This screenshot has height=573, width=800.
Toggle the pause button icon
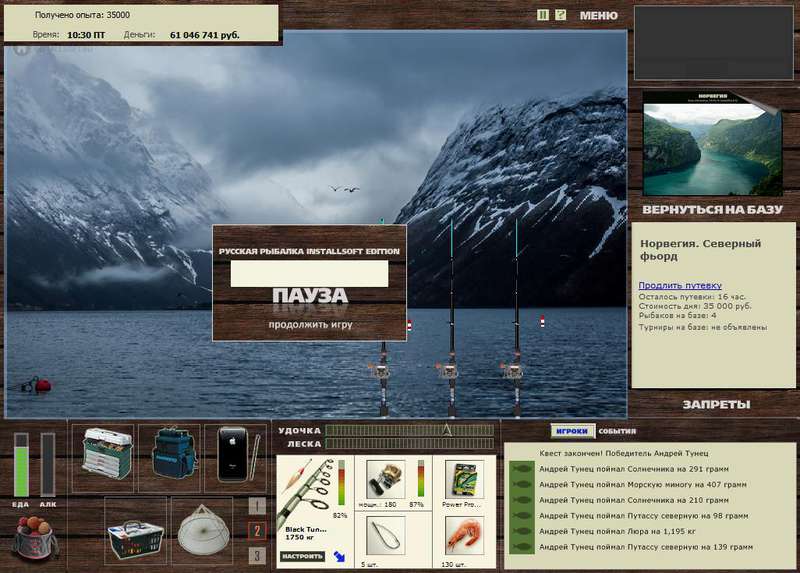point(543,15)
